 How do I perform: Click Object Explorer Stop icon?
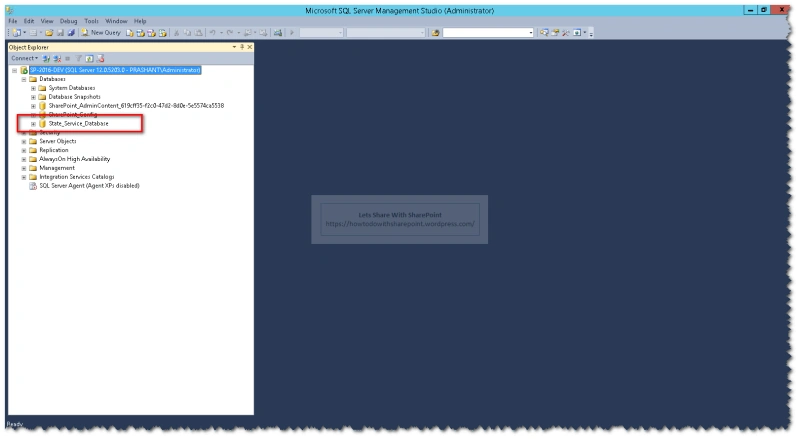coord(67,59)
